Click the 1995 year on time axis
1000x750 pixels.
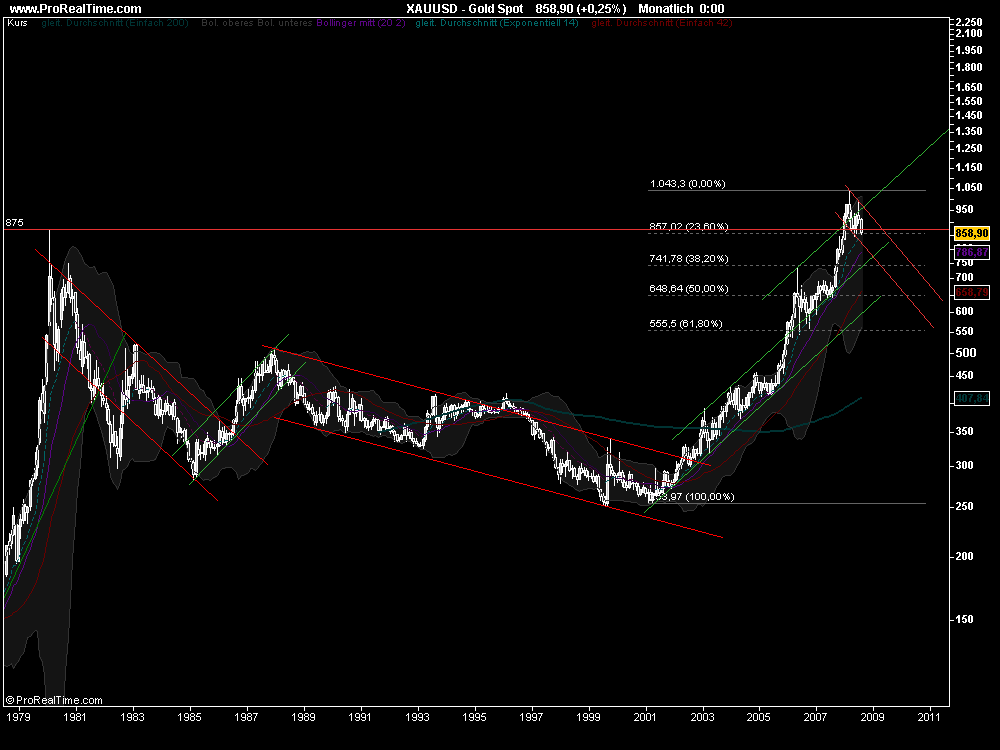coord(474,717)
